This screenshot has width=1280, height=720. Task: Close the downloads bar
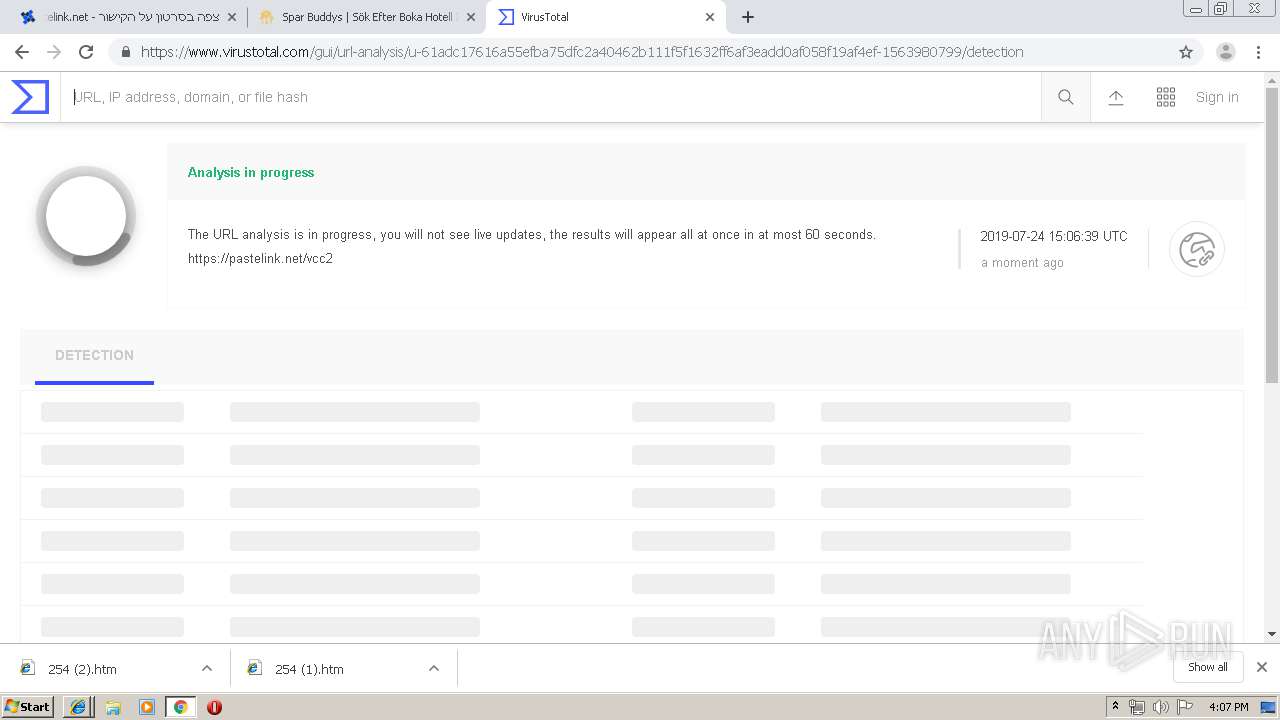coord(1262,667)
